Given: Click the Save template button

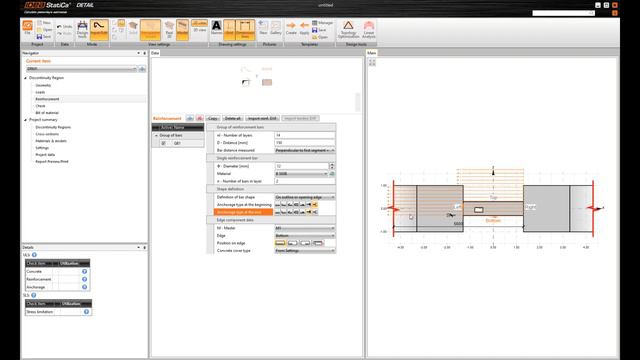Looking at the screenshot, I should pos(320,30).
